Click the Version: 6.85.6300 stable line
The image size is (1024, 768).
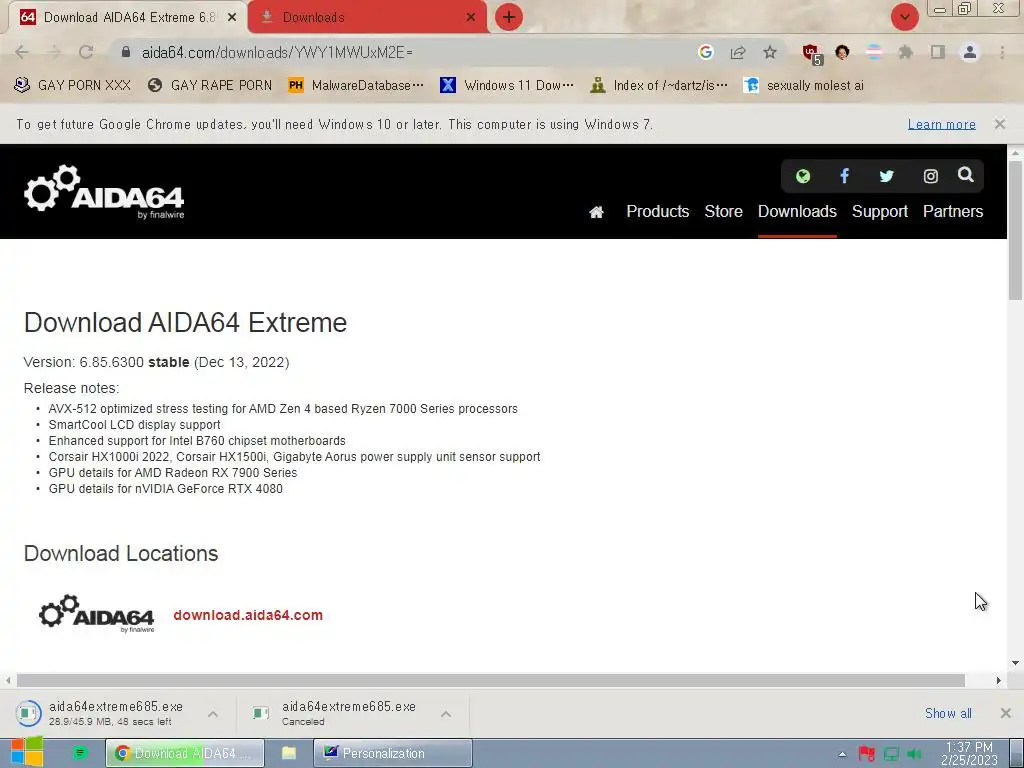pos(157,362)
